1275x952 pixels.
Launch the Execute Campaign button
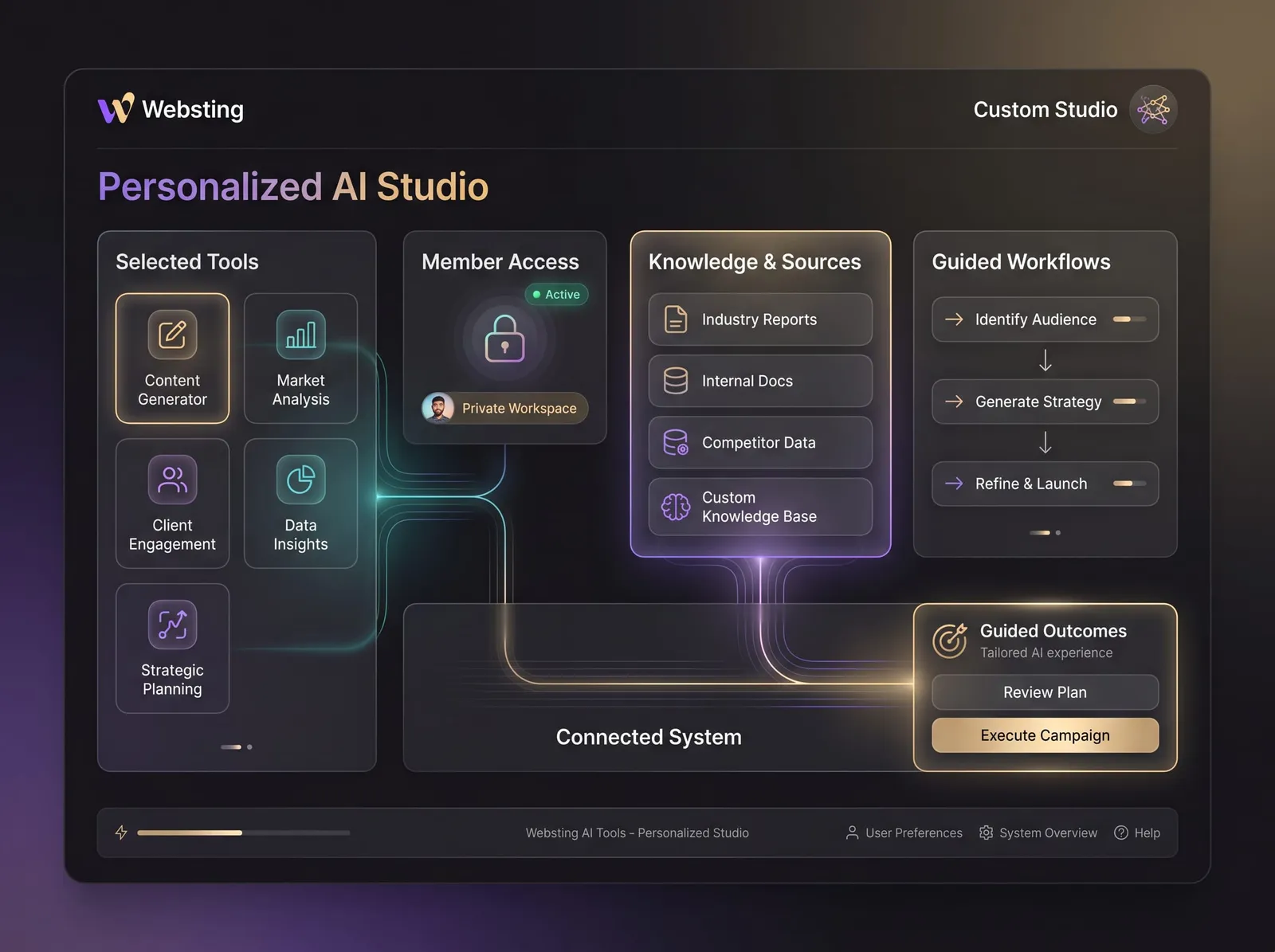[1045, 735]
